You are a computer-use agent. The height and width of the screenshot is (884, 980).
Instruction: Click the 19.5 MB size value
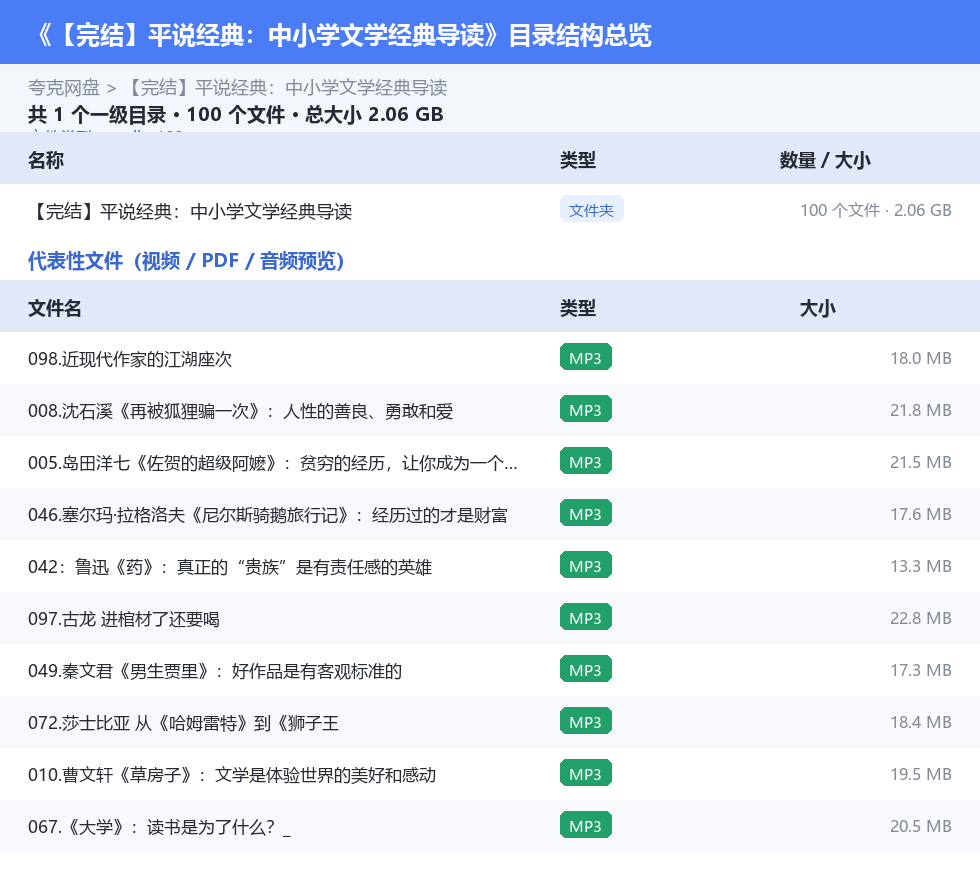(921, 773)
